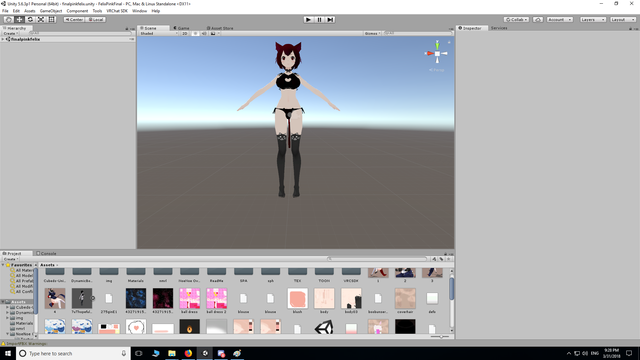
Task: Switch to the Console tab
Action: (46, 253)
